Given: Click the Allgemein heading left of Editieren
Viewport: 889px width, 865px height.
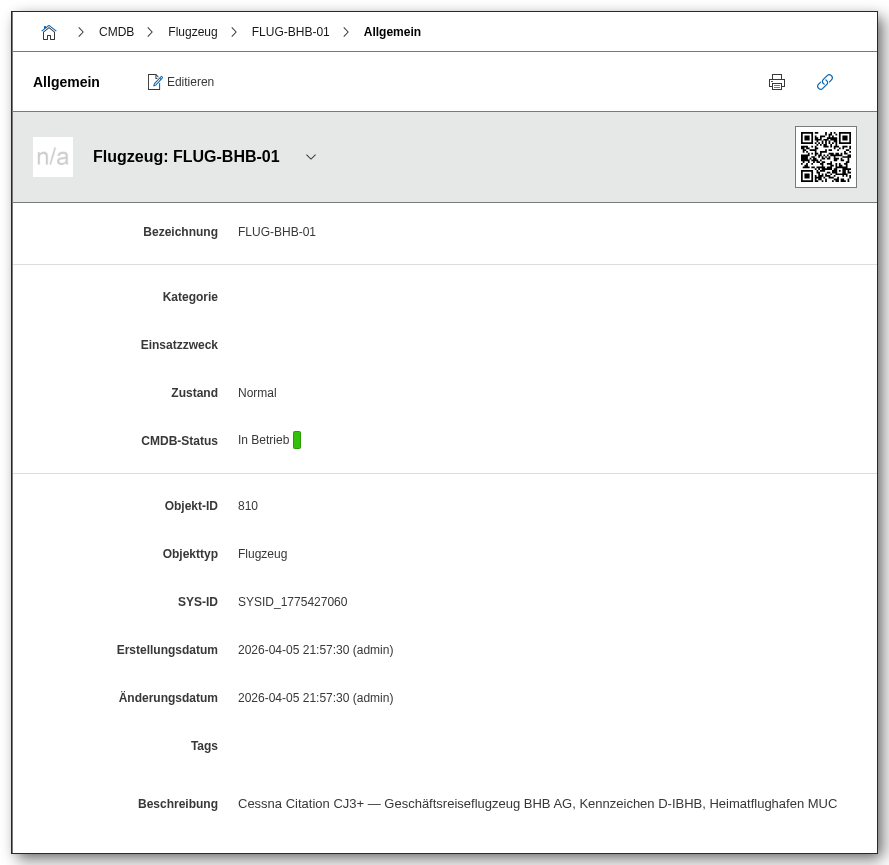Looking at the screenshot, I should 66,82.
